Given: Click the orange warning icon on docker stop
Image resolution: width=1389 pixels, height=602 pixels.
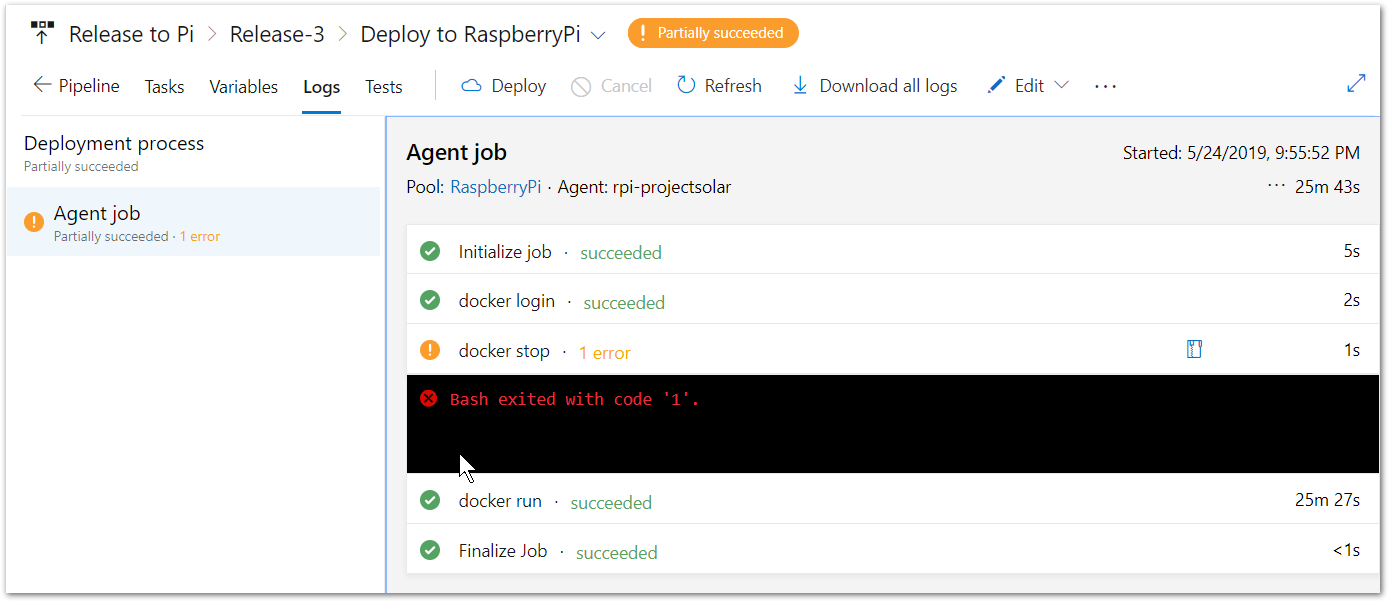Looking at the screenshot, I should 430,350.
